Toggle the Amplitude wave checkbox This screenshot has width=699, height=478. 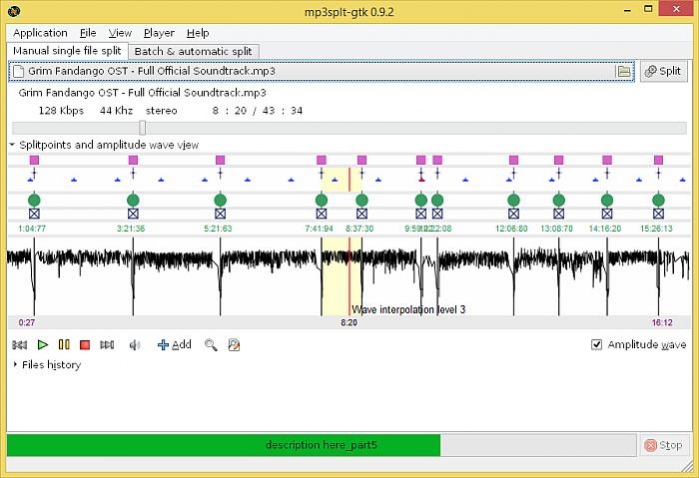pos(596,345)
